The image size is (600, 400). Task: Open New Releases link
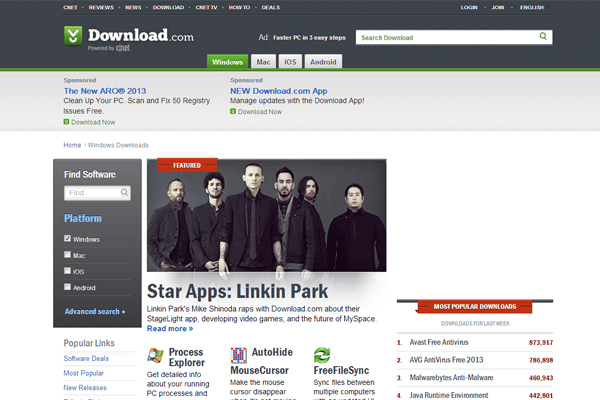click(x=85, y=387)
